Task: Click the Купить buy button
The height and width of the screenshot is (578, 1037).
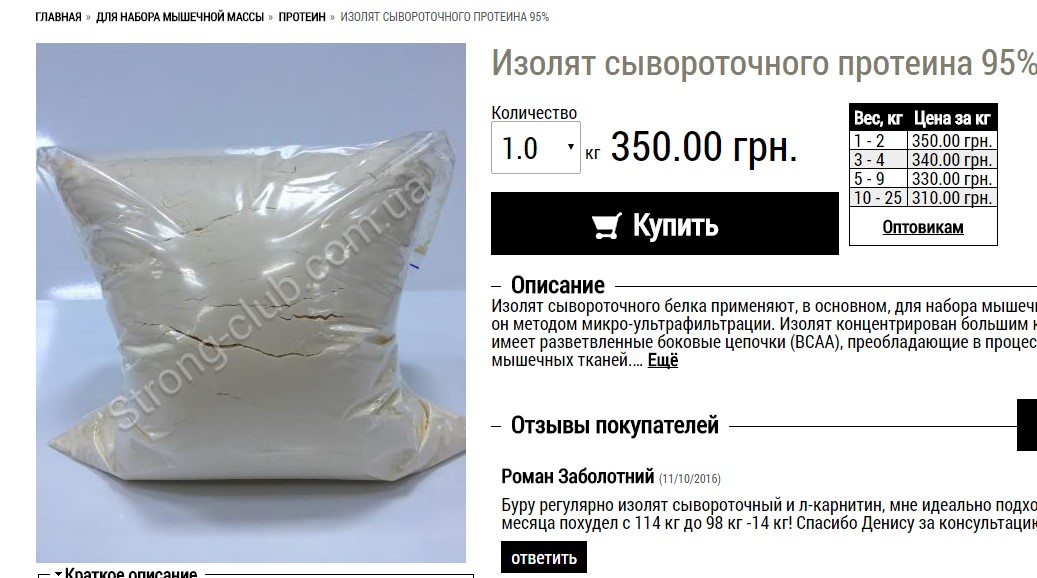Action: tap(665, 224)
